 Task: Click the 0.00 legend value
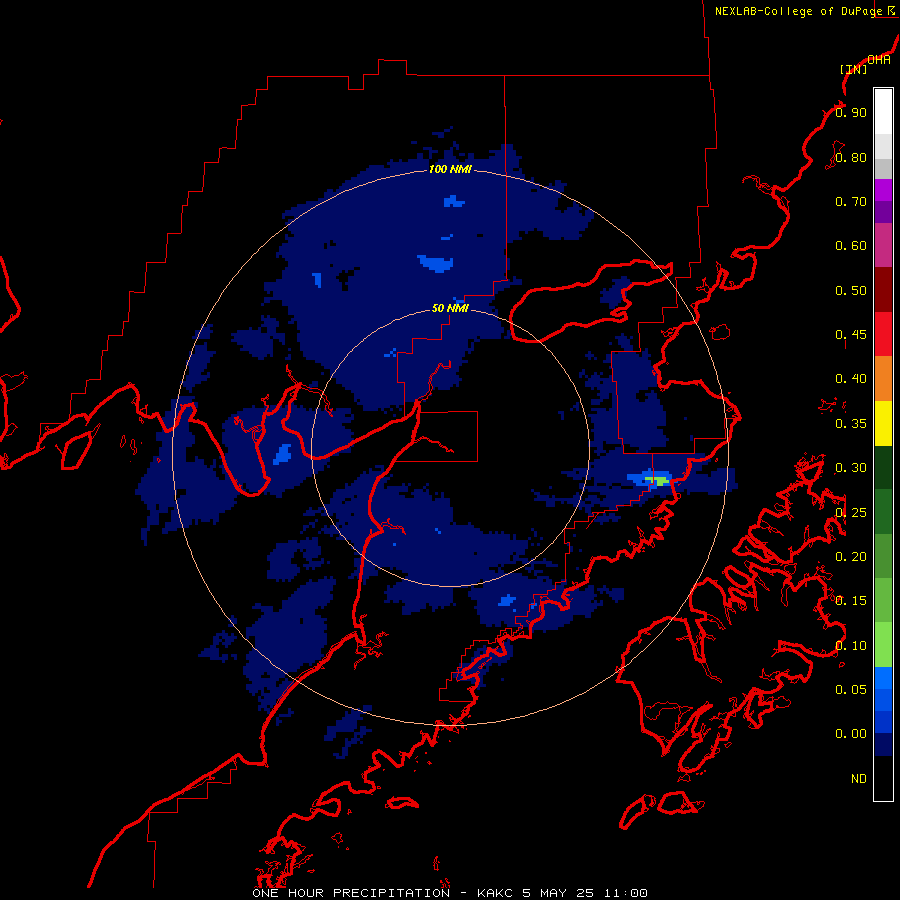(851, 734)
